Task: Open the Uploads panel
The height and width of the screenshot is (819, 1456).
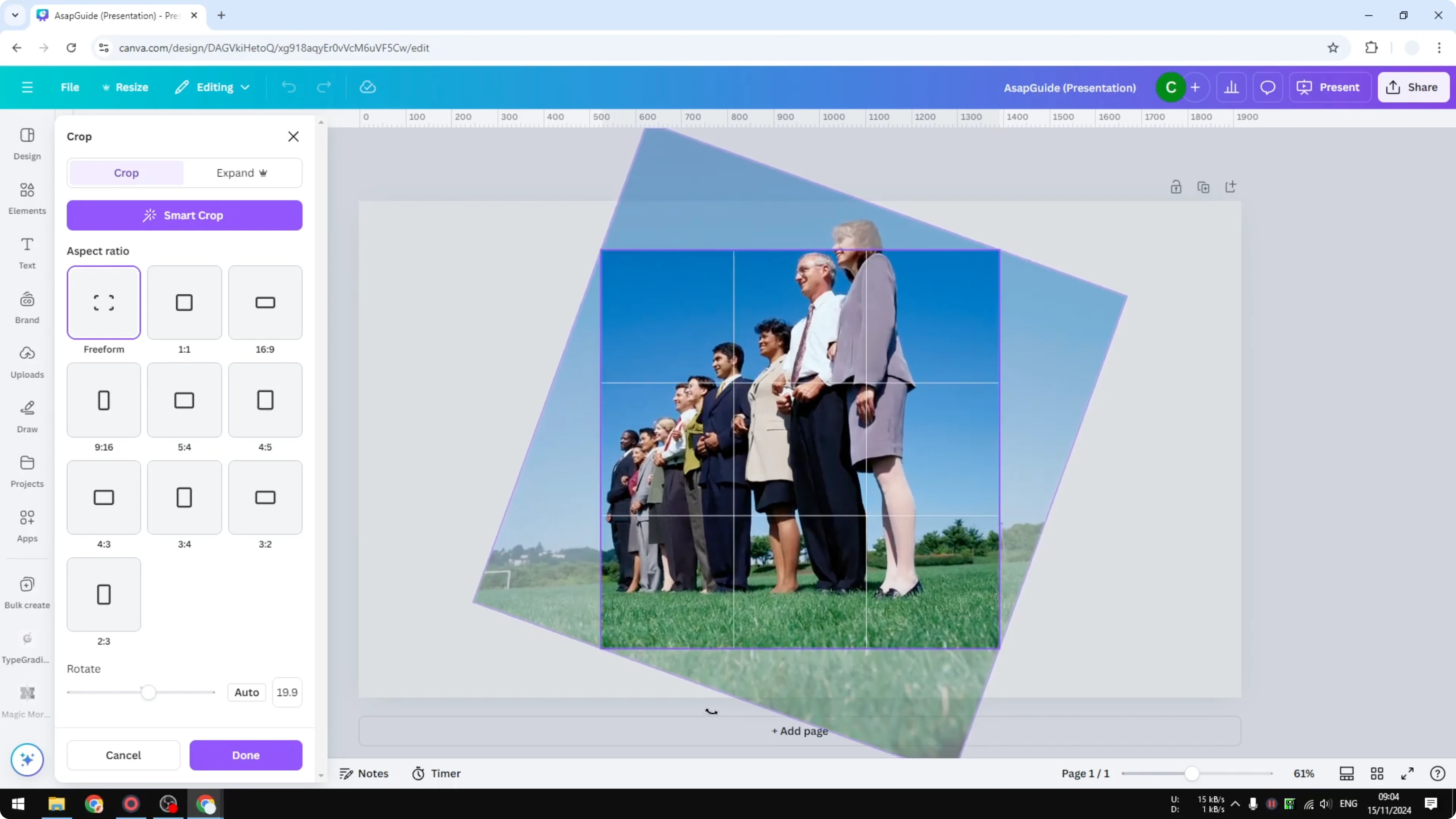Action: [x=27, y=362]
